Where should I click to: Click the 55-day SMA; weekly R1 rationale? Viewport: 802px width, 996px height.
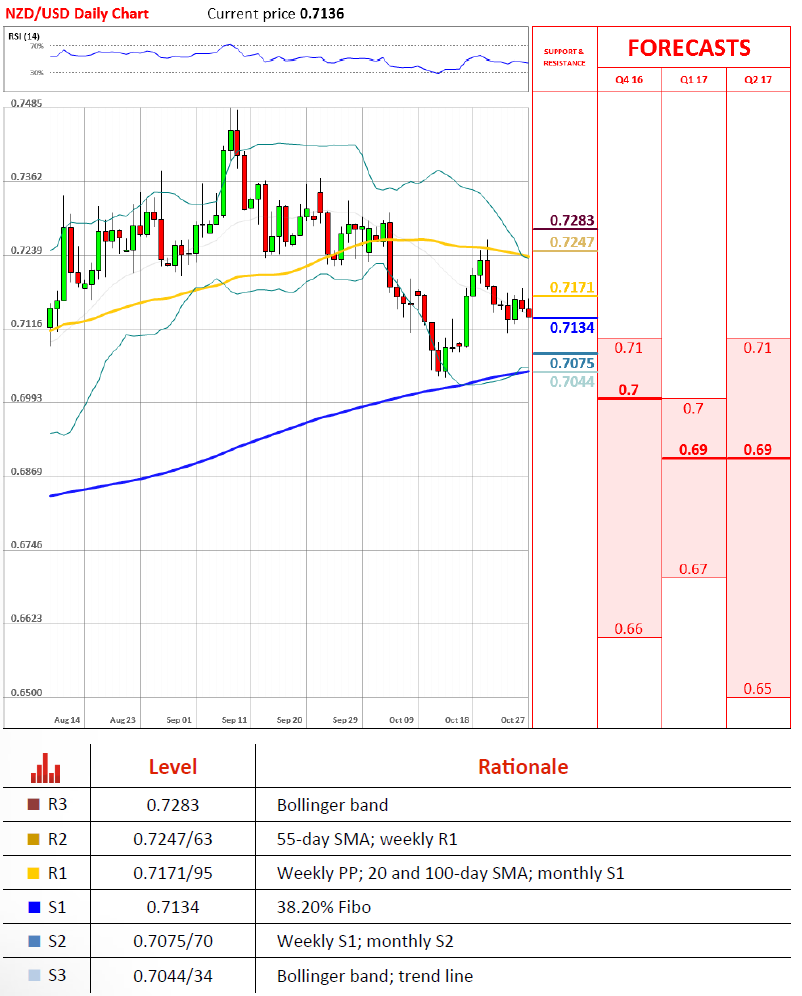pos(367,839)
